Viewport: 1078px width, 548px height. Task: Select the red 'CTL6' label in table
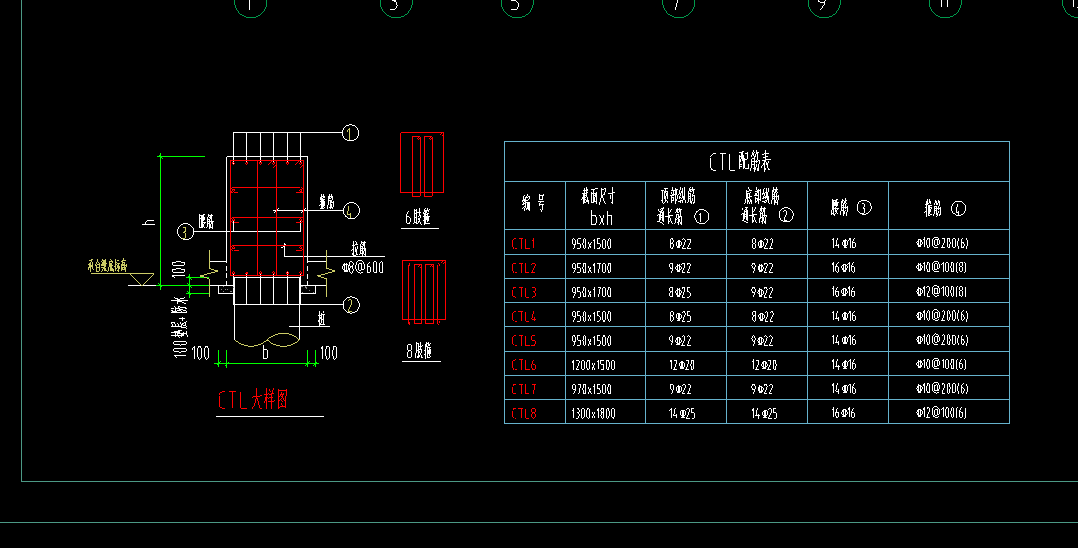[x=523, y=364]
